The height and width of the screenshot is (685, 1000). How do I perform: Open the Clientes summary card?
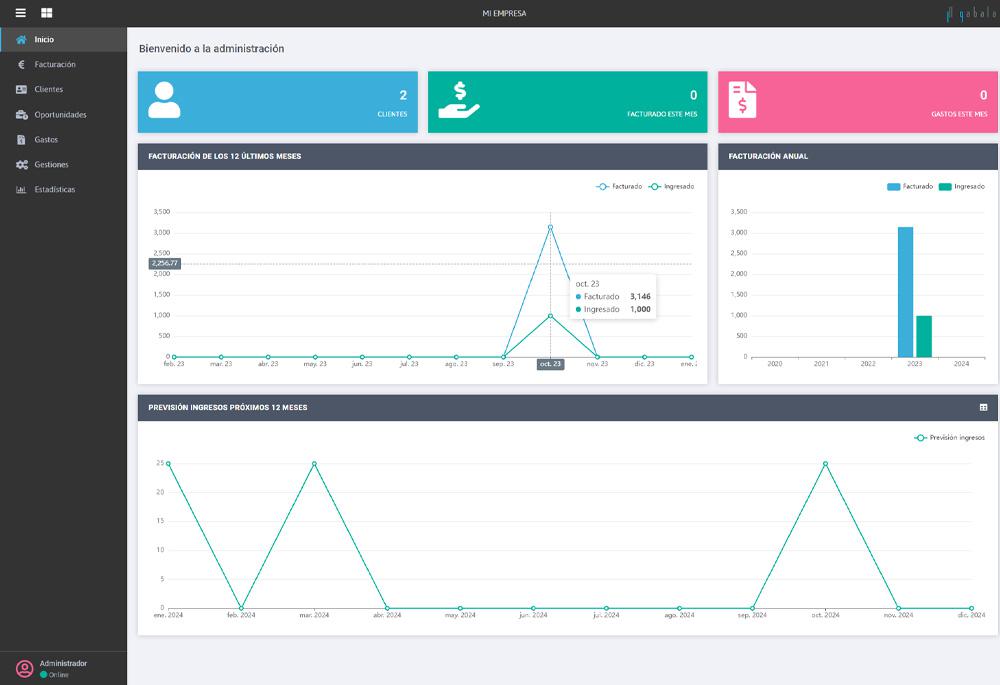click(277, 102)
